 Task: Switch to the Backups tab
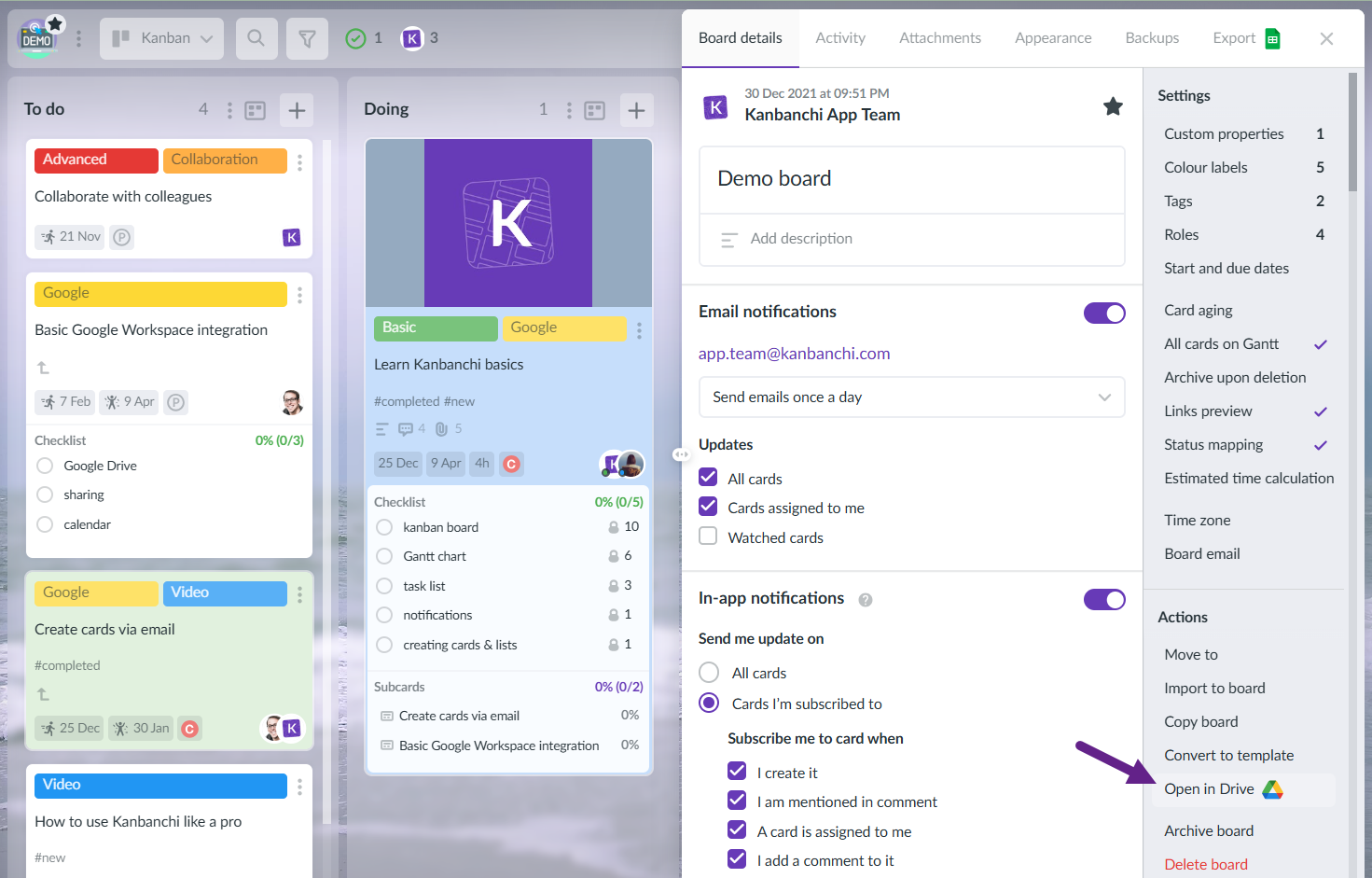pos(1152,38)
